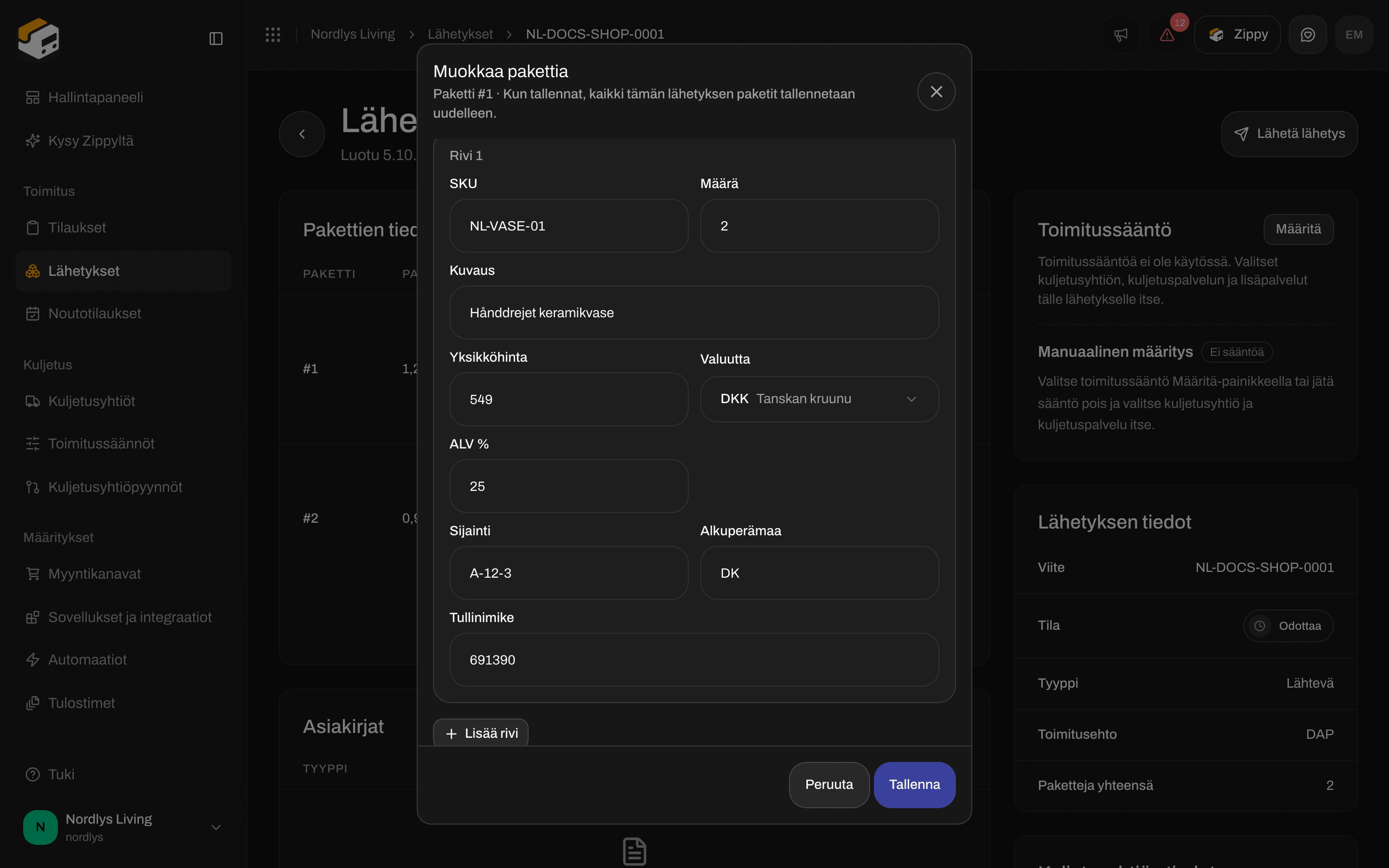Open Sovellukset ja integraatiot
This screenshot has height=868, width=1389.
[123, 617]
